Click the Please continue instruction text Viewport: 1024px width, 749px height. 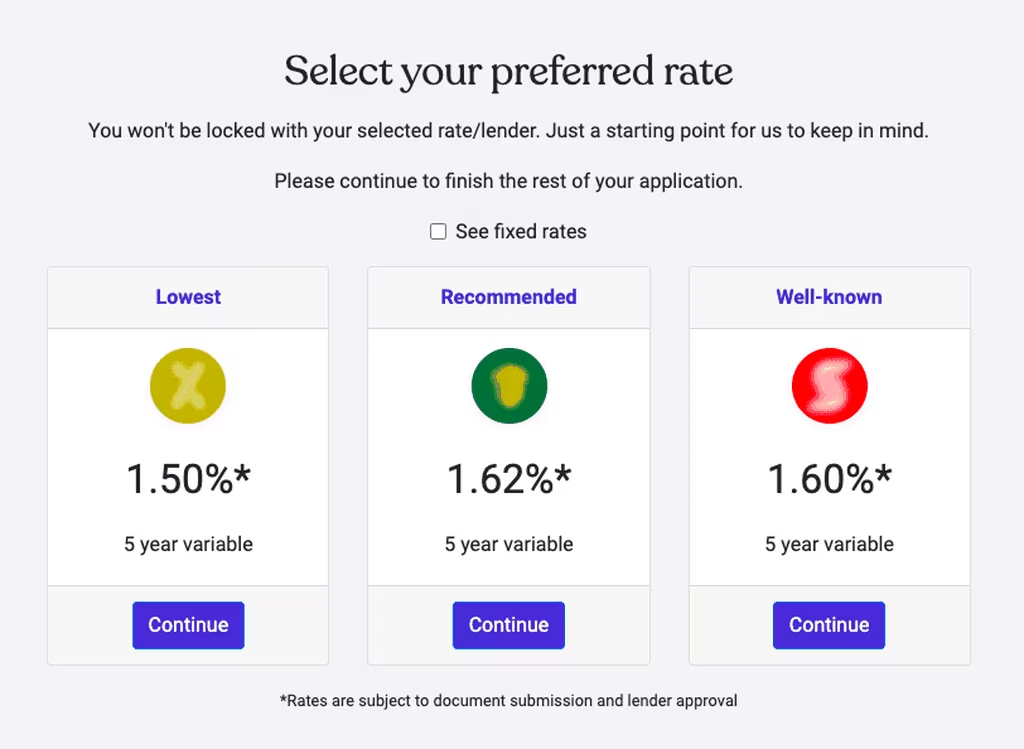509,181
